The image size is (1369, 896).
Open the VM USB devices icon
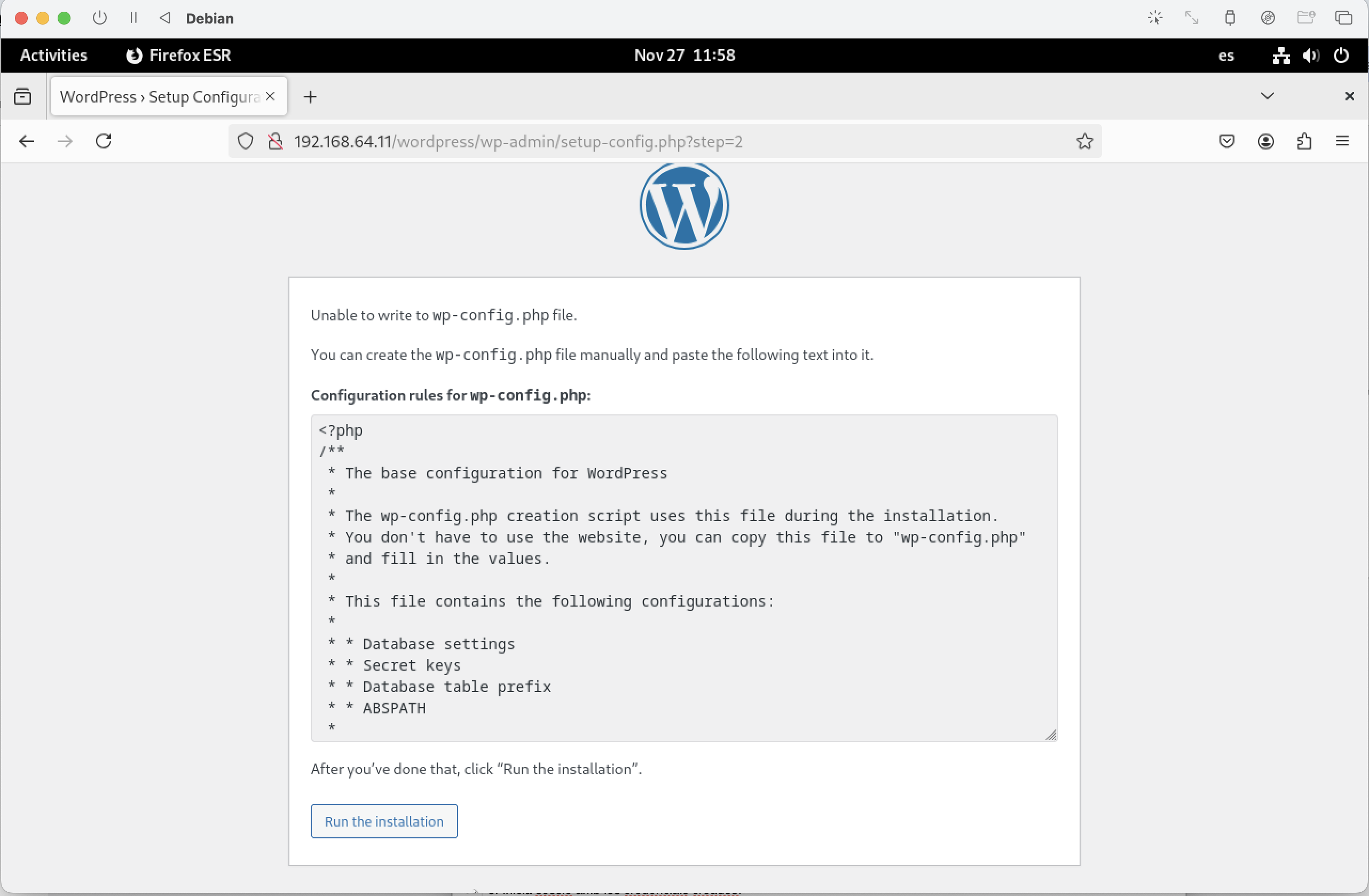point(1230,18)
